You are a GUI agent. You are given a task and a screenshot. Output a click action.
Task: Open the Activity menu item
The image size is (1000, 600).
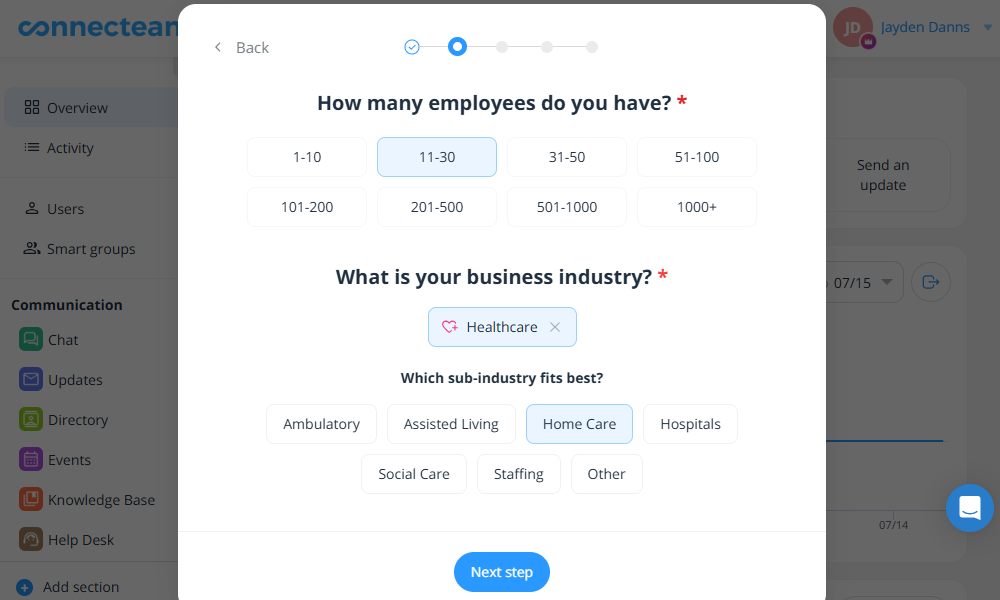[70, 148]
